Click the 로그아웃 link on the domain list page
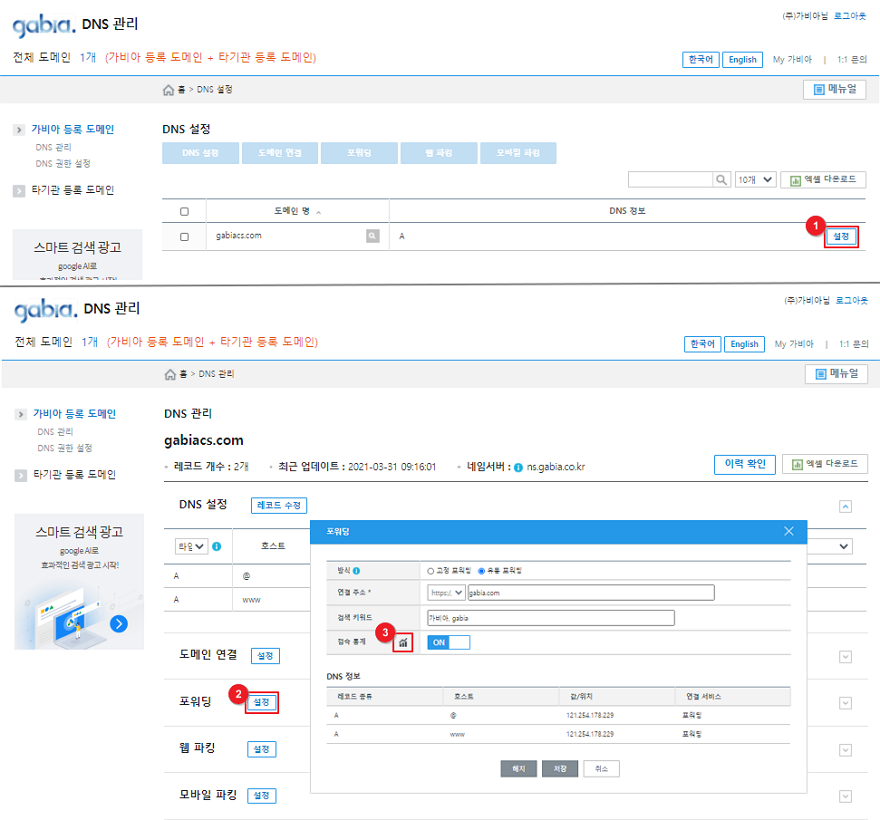 pos(850,16)
